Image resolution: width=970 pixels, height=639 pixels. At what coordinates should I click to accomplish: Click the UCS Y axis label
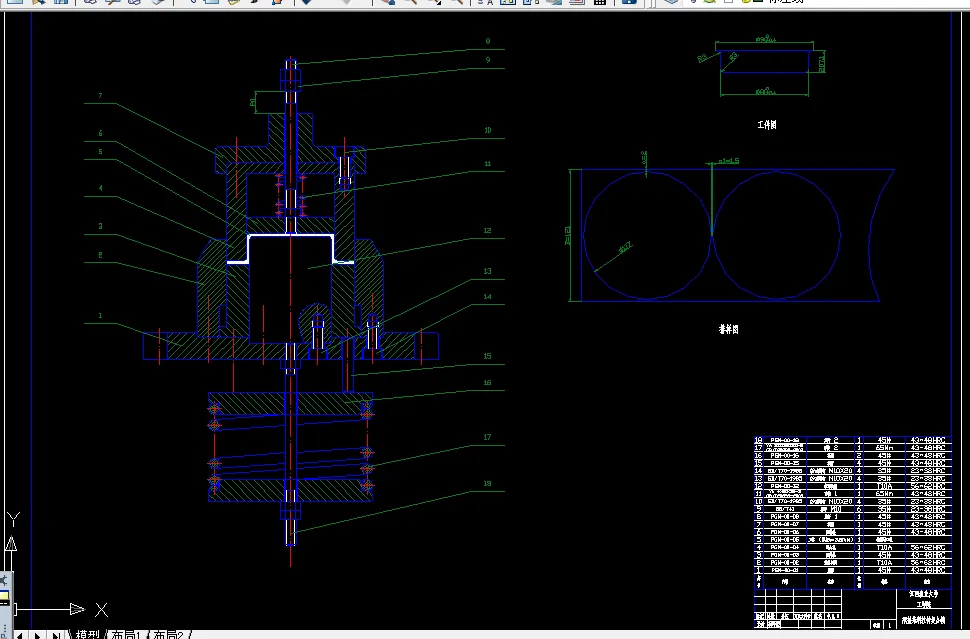tap(14, 519)
